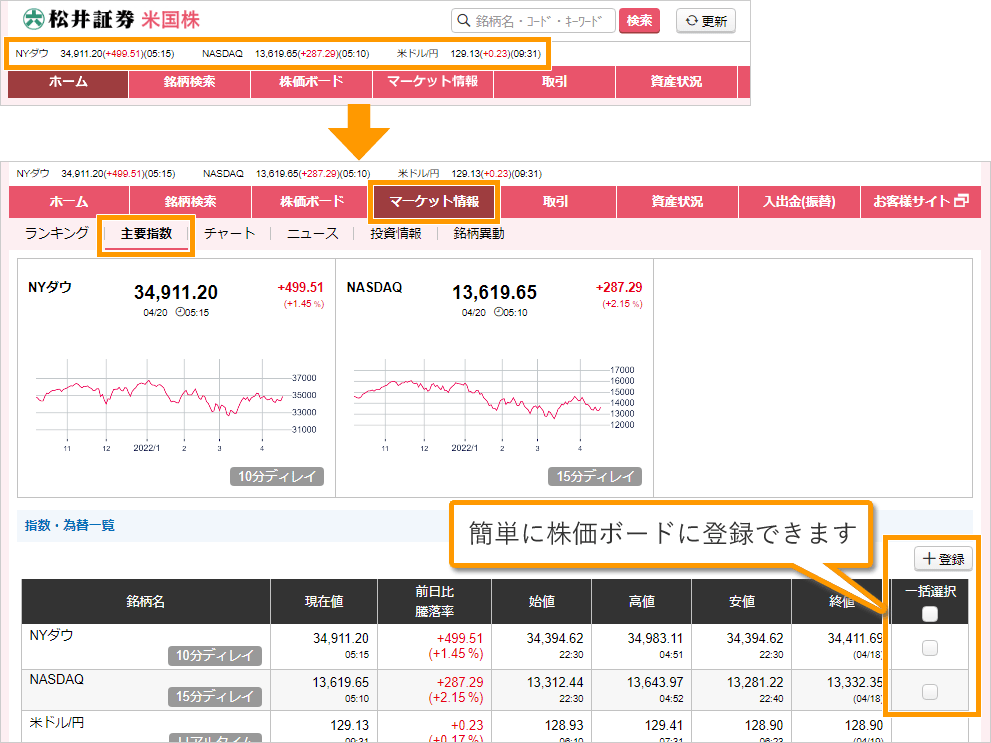
Task: Click the large 34,911.20 value above the NYダウ chart
Action: [x=176, y=293]
